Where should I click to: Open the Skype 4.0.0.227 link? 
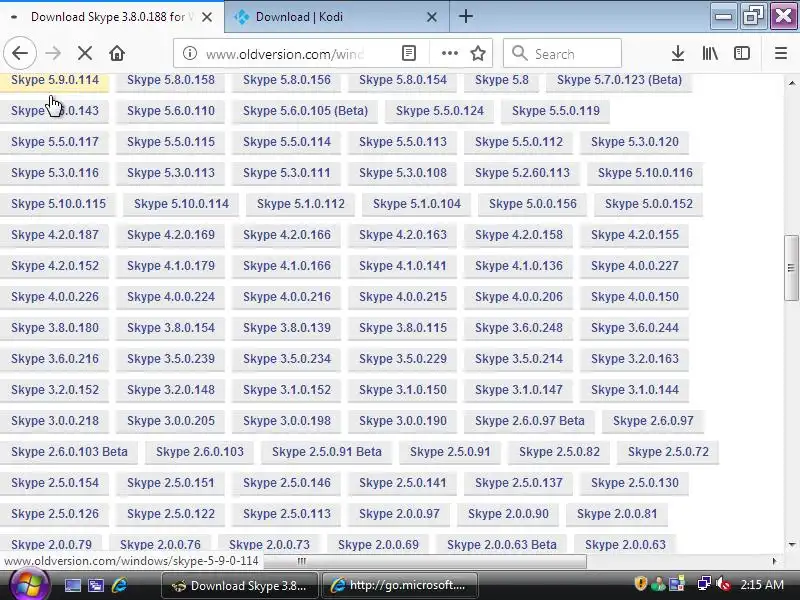pyautogui.click(x=635, y=266)
